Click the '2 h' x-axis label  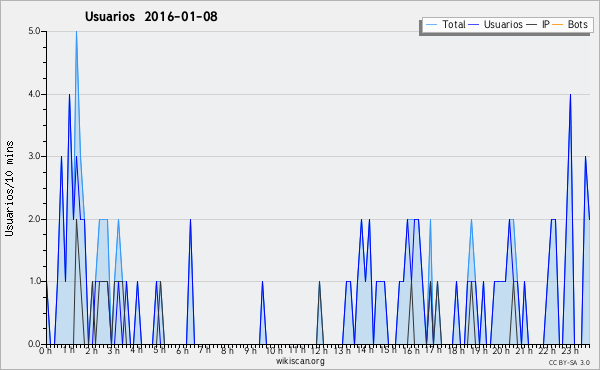91,350
